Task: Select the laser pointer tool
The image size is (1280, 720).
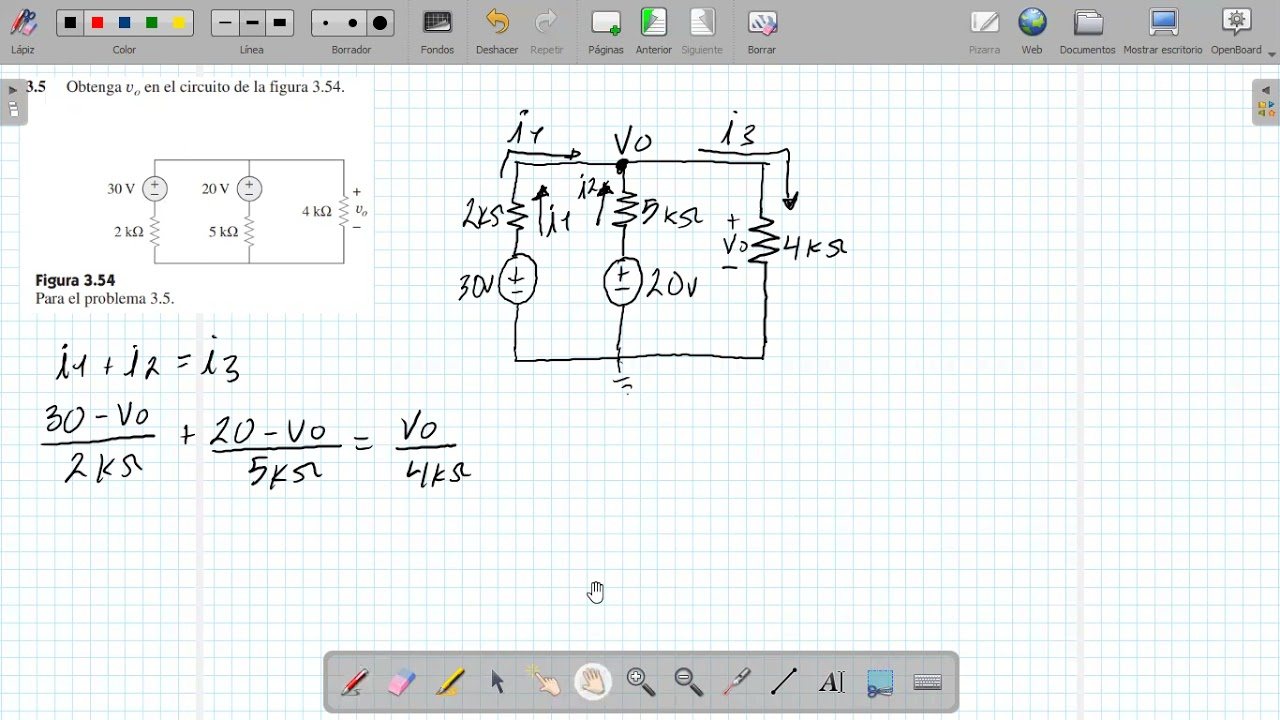Action: click(x=737, y=682)
